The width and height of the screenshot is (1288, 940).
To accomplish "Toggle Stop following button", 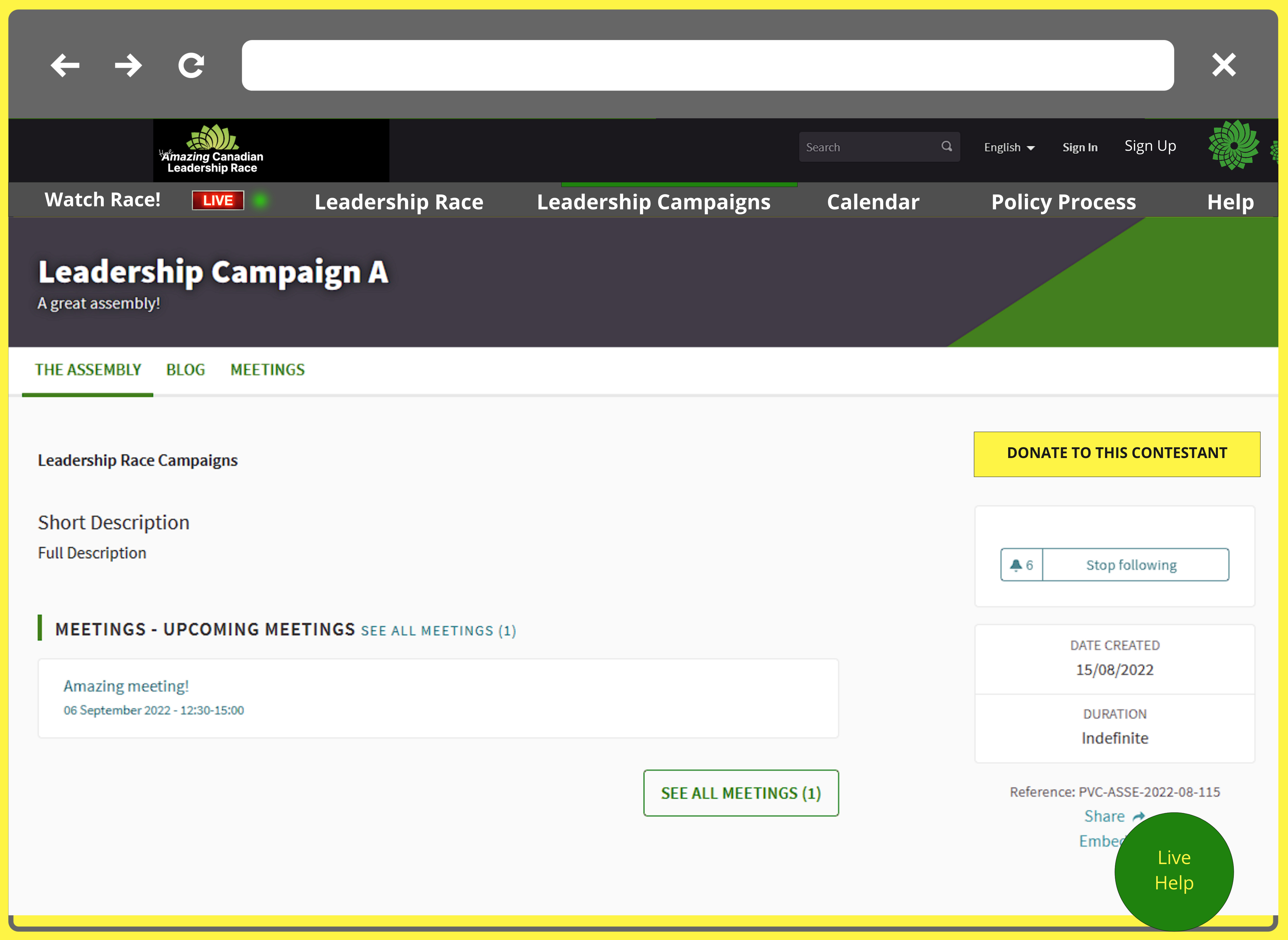I will point(1131,565).
